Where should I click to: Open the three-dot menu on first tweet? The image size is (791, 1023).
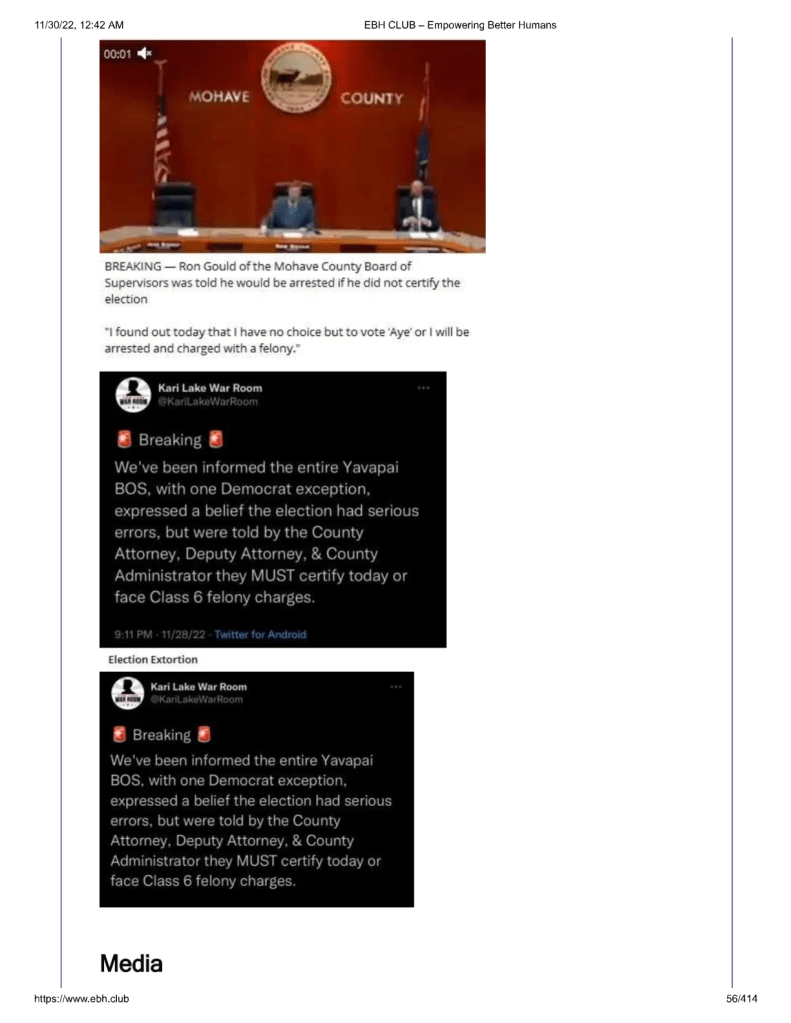tap(424, 388)
